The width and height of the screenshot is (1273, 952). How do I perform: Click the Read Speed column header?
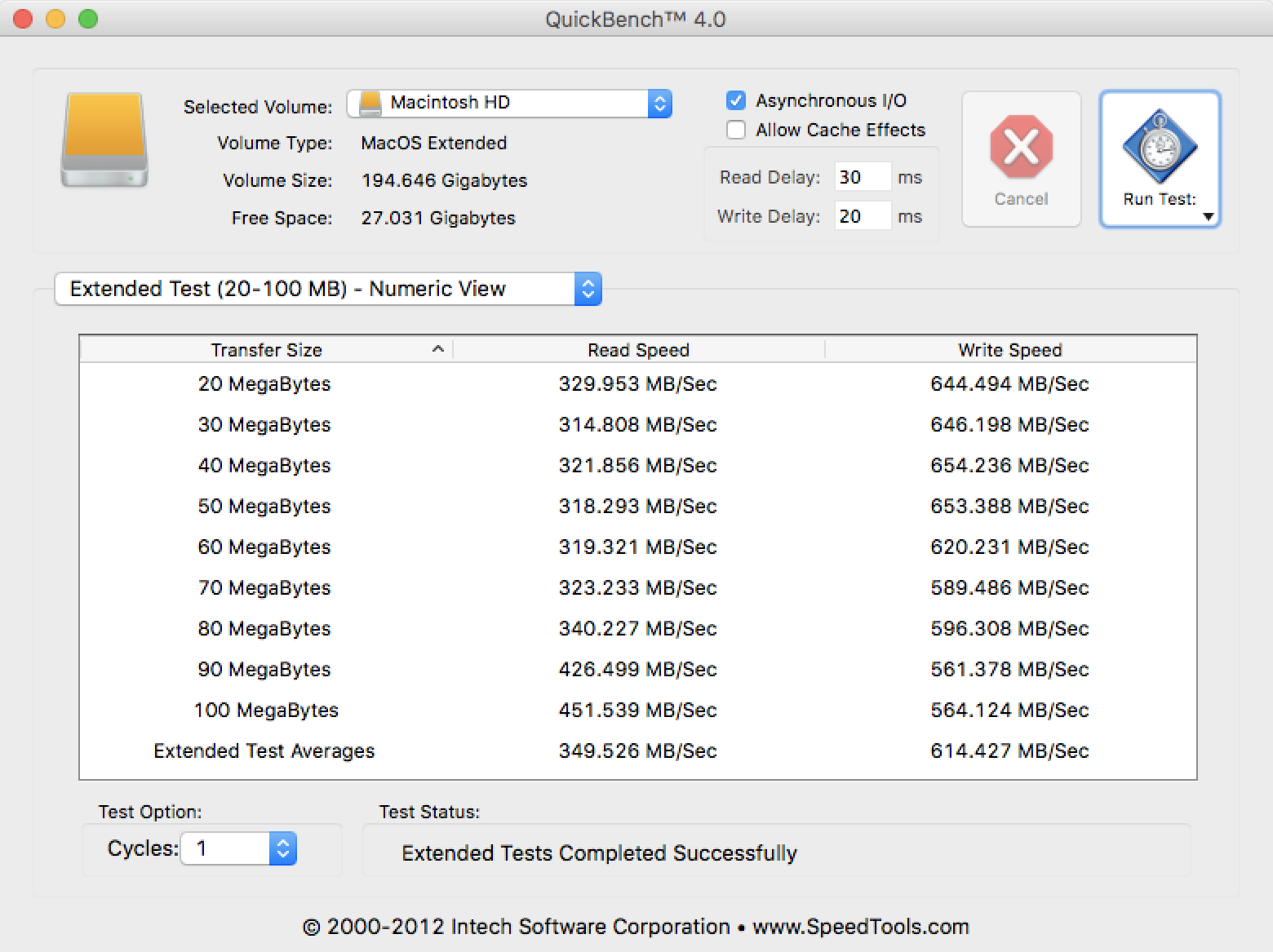coord(638,349)
